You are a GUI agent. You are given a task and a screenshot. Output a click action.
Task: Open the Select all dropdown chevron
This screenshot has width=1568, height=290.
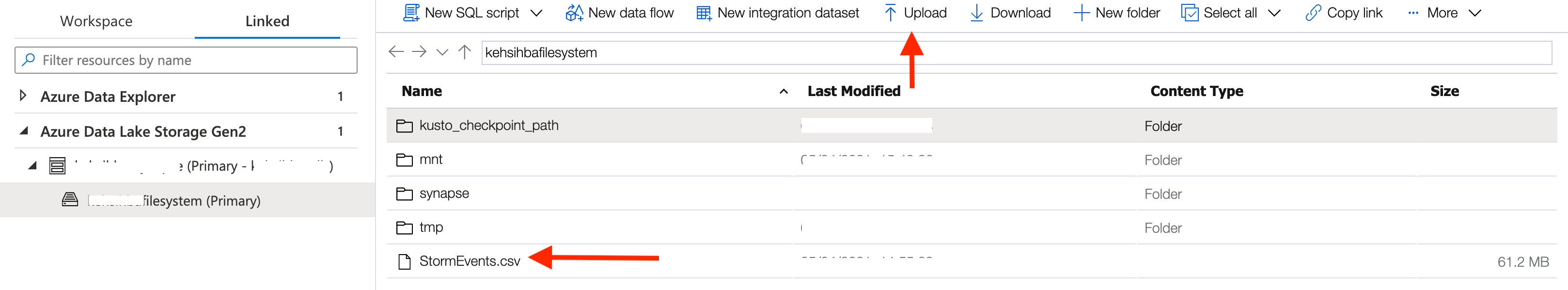tap(1275, 13)
